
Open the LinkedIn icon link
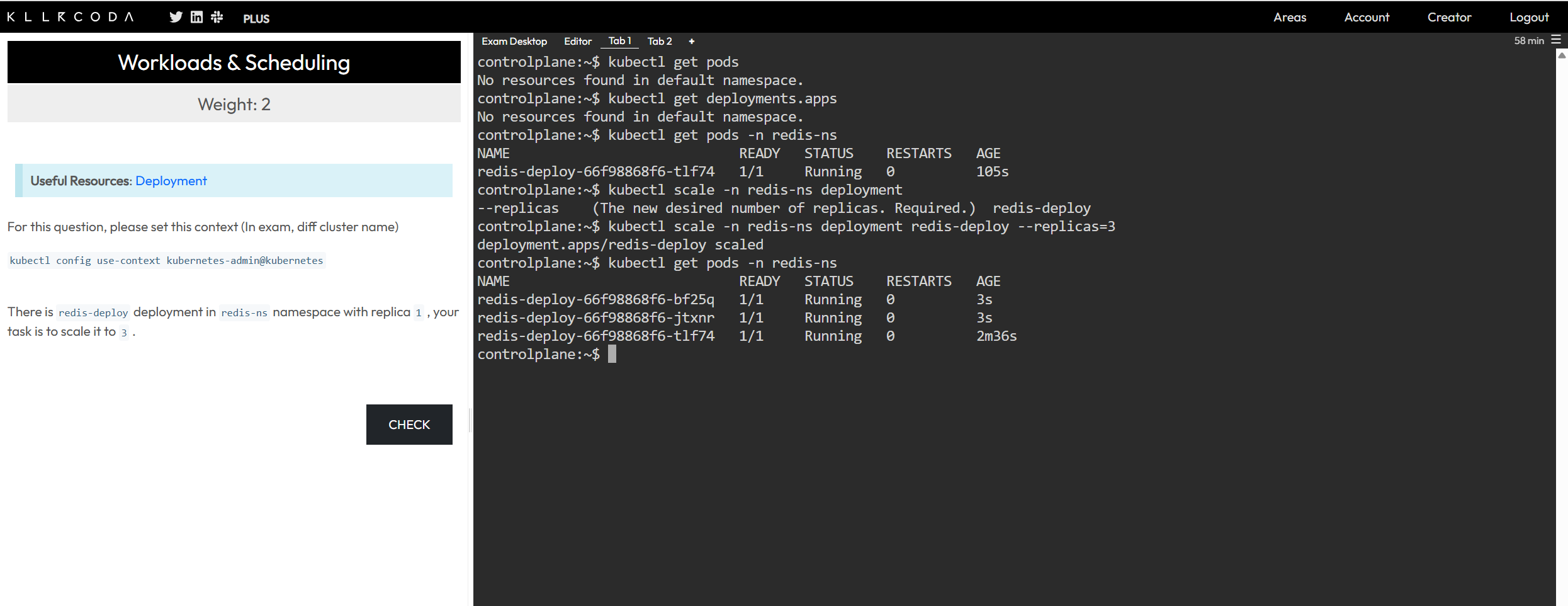[196, 17]
